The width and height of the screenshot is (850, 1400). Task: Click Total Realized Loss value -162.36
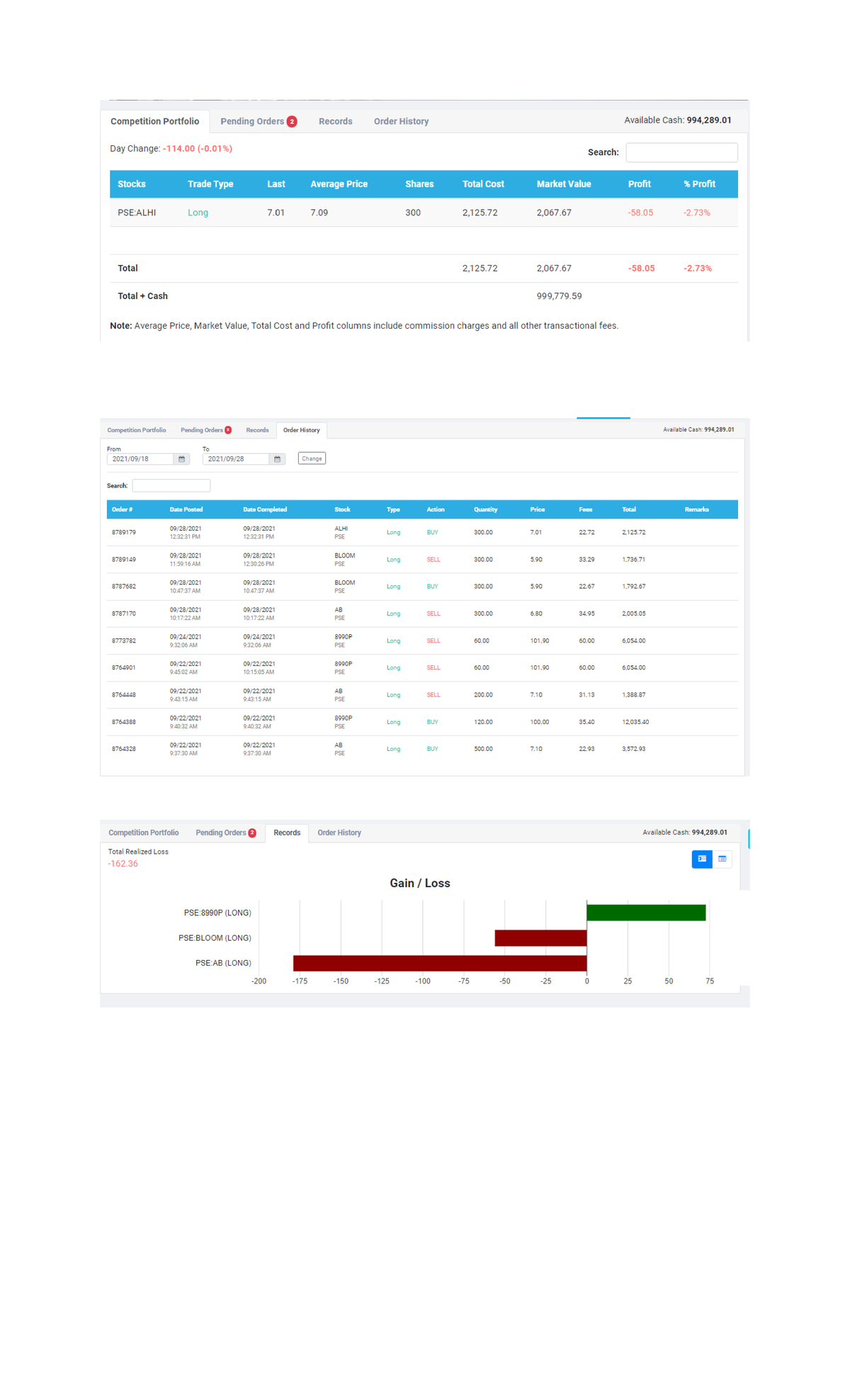click(123, 864)
